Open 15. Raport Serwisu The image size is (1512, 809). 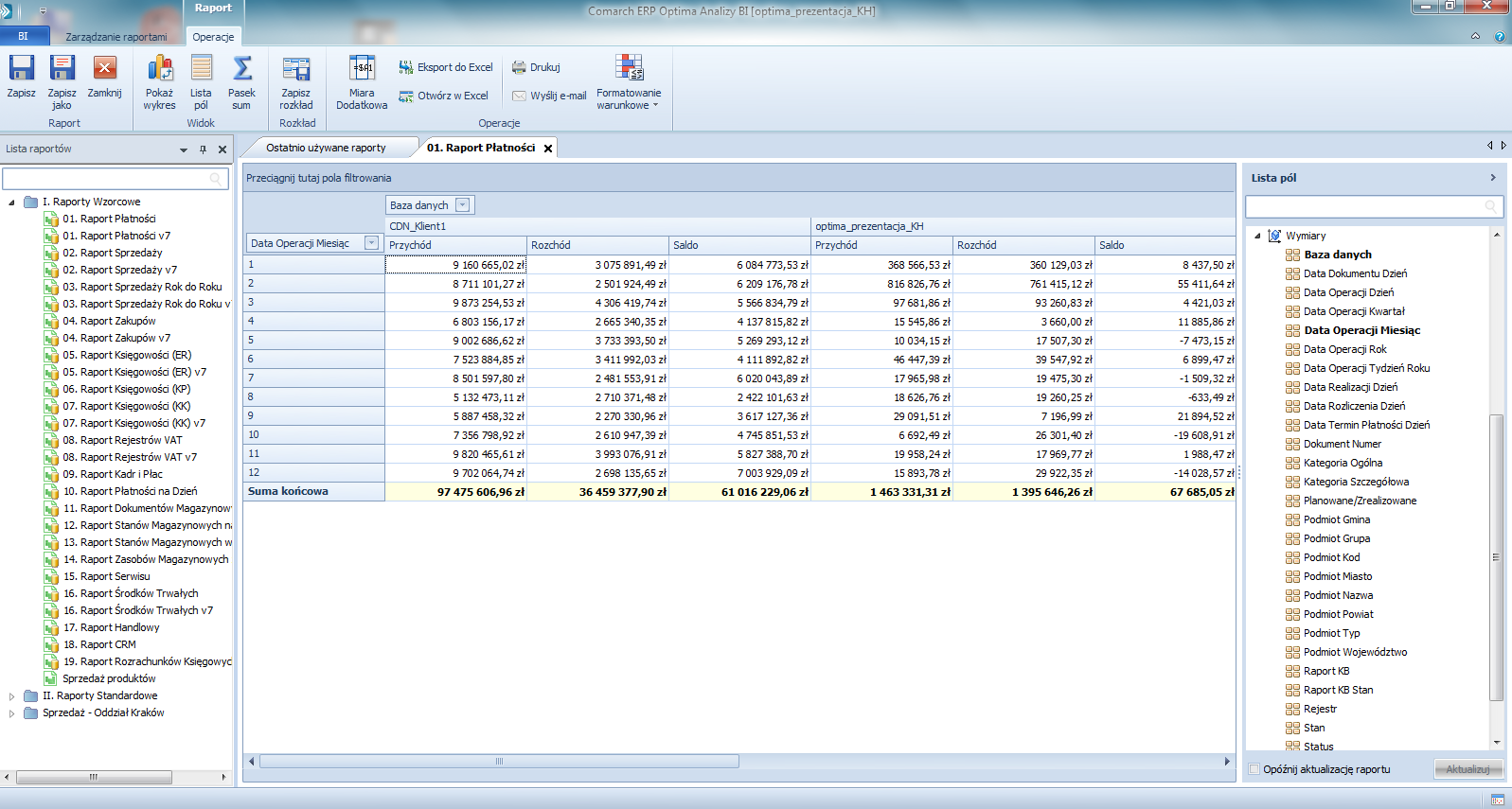pyautogui.click(x=106, y=576)
